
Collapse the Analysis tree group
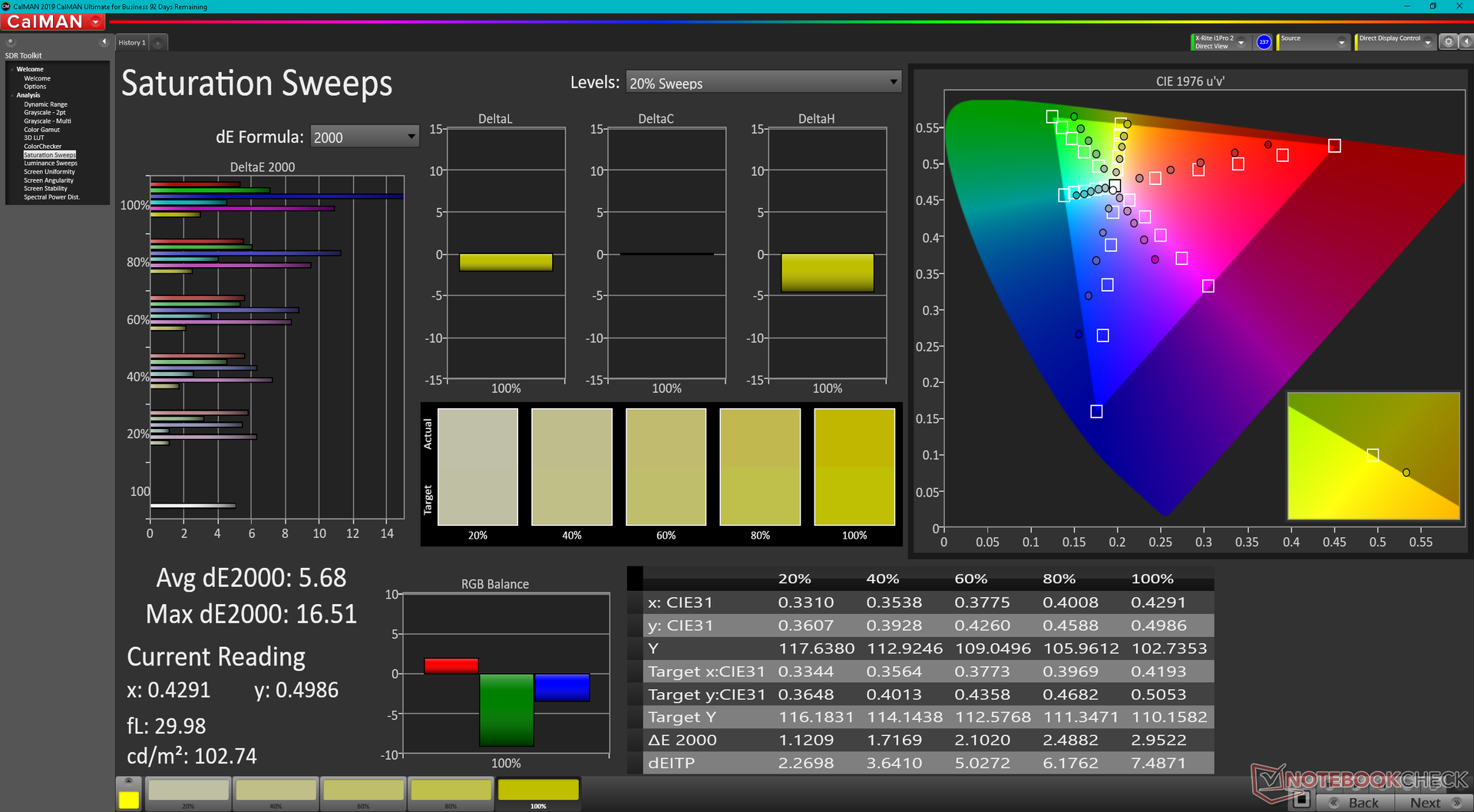click(x=12, y=95)
